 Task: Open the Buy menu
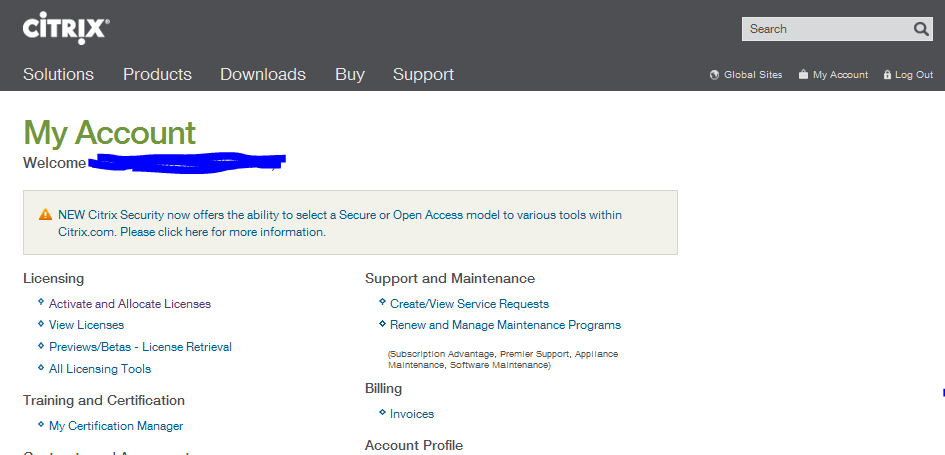(x=350, y=75)
